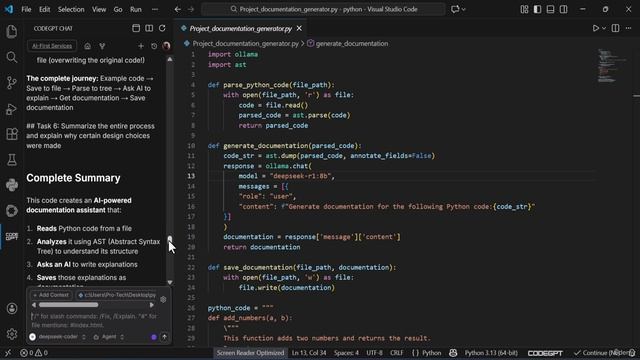Image resolution: width=640 pixels, height=360 pixels.
Task: Open the Agent mode selector
Action: [109, 337]
